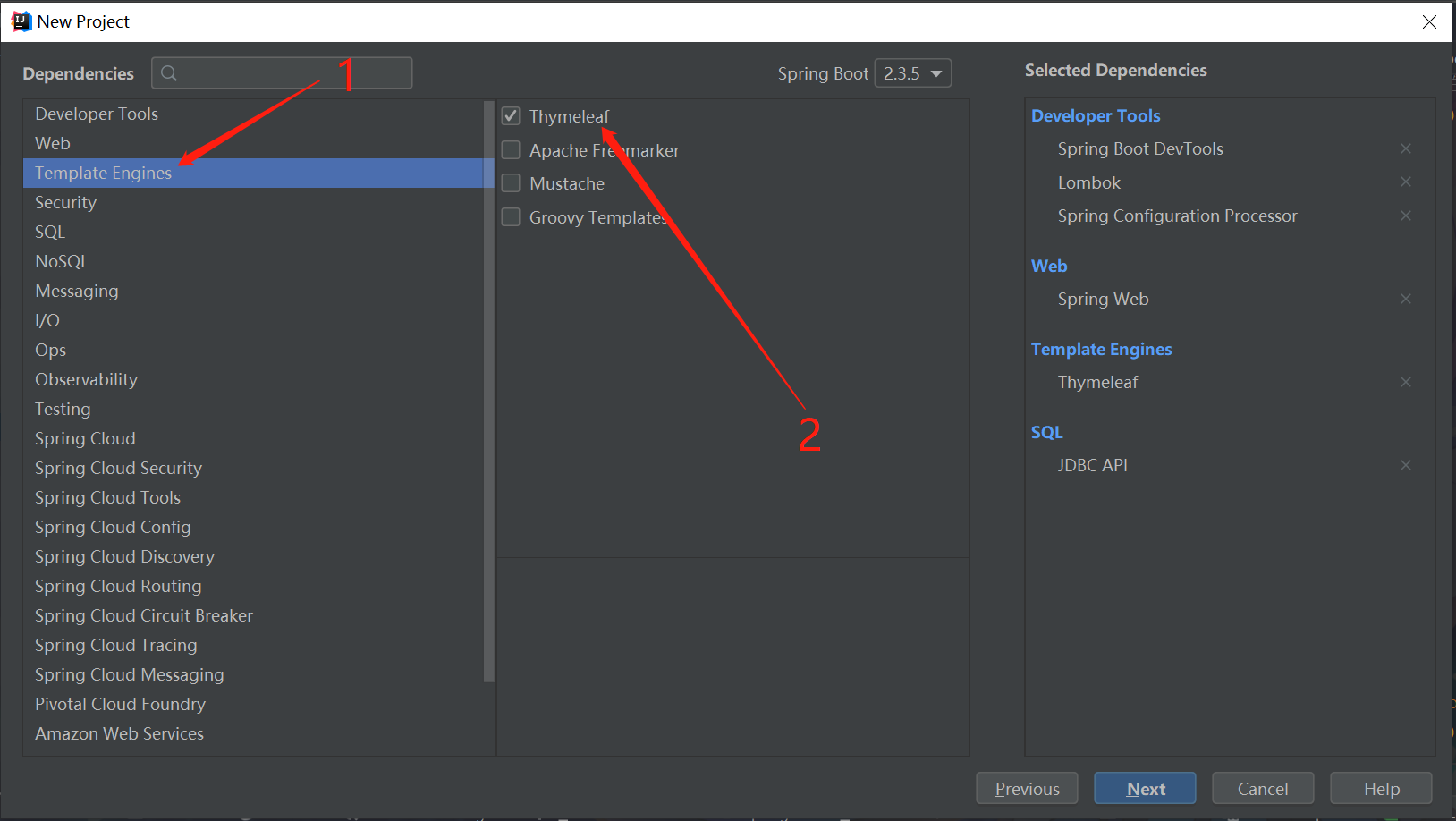This screenshot has width=1456, height=821.
Task: Click the SQL heading in Selected Dependencies
Action: click(1046, 432)
